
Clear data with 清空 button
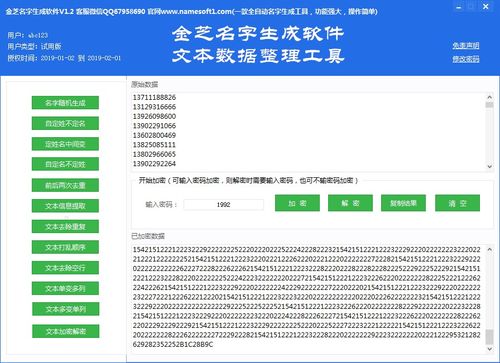point(457,203)
